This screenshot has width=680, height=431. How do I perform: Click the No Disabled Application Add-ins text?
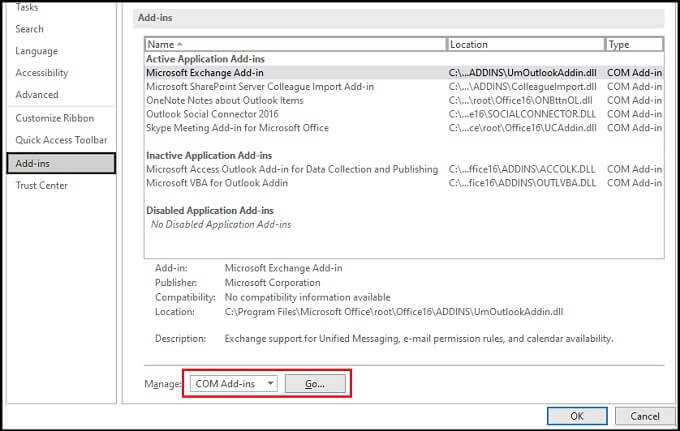point(221,224)
